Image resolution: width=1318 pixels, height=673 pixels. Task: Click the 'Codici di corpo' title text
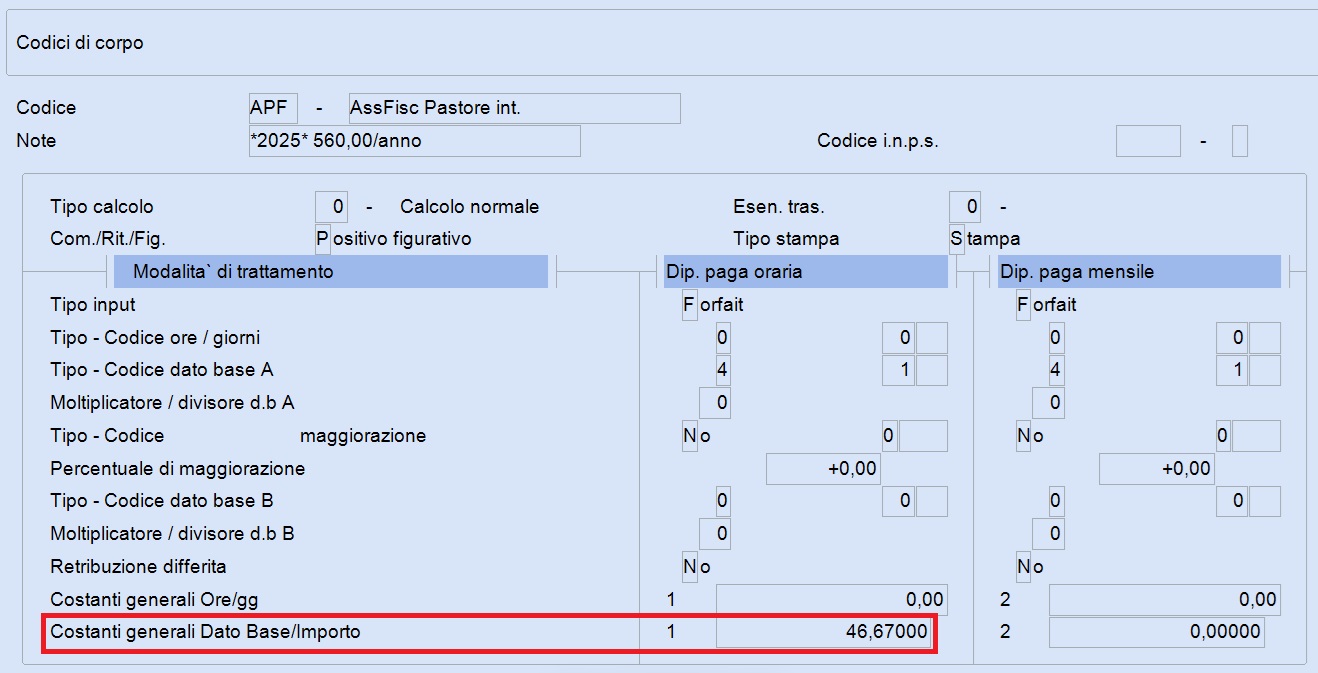[x=80, y=43]
